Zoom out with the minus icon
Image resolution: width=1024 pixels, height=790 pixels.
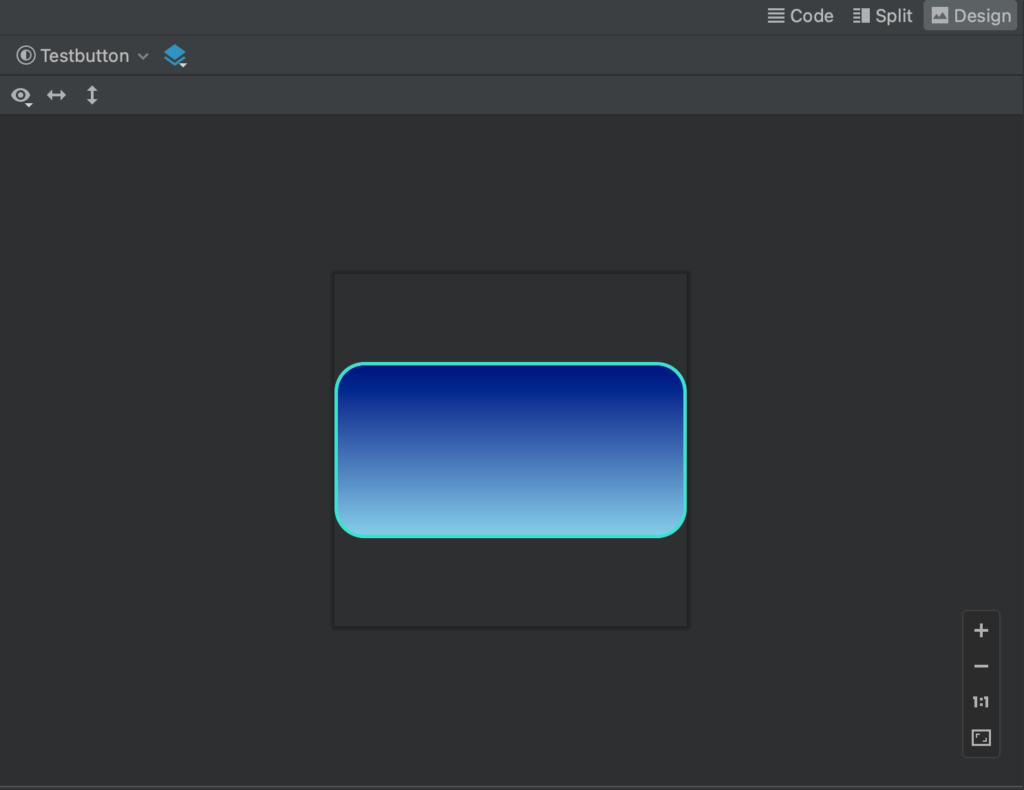(981, 666)
